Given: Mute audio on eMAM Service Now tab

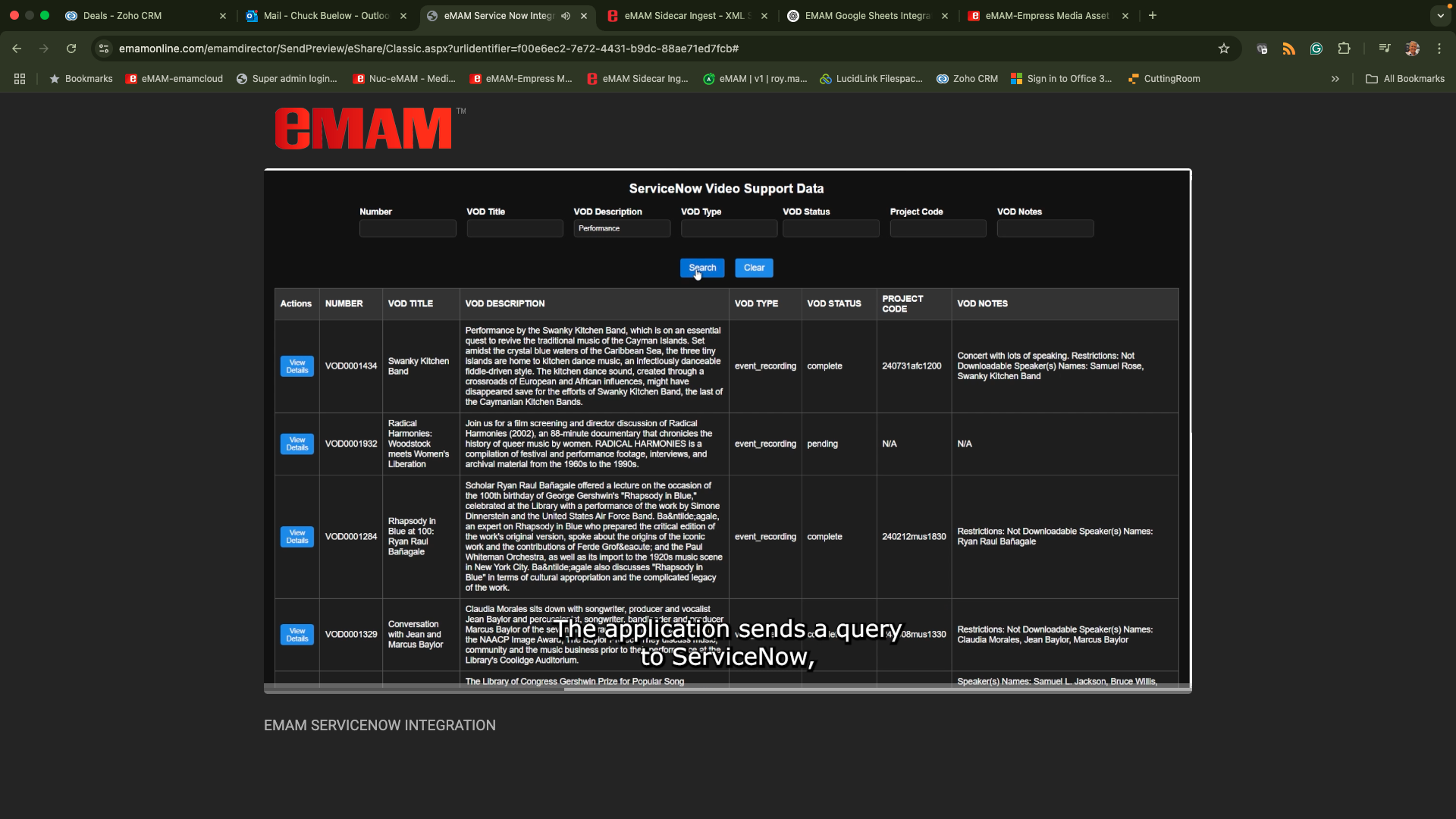Looking at the screenshot, I should point(566,16).
